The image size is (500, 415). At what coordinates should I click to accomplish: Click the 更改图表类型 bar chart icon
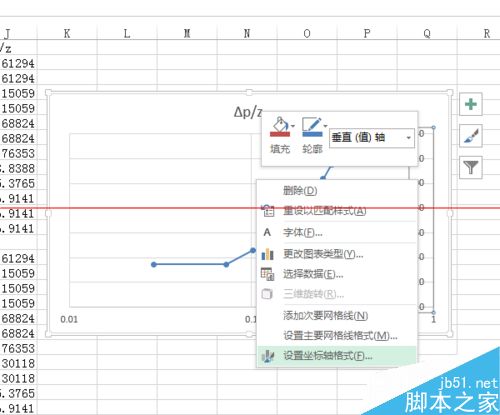click(267, 254)
